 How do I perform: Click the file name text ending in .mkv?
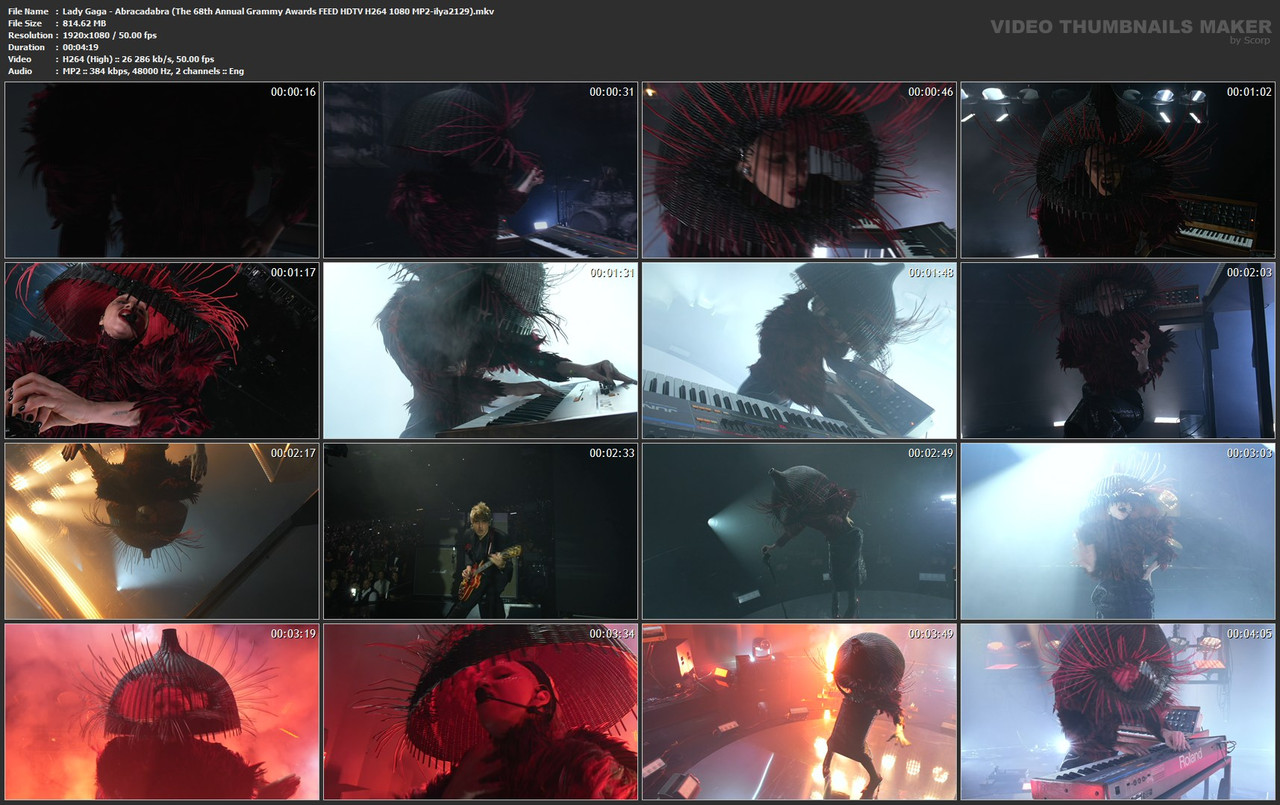[278, 11]
